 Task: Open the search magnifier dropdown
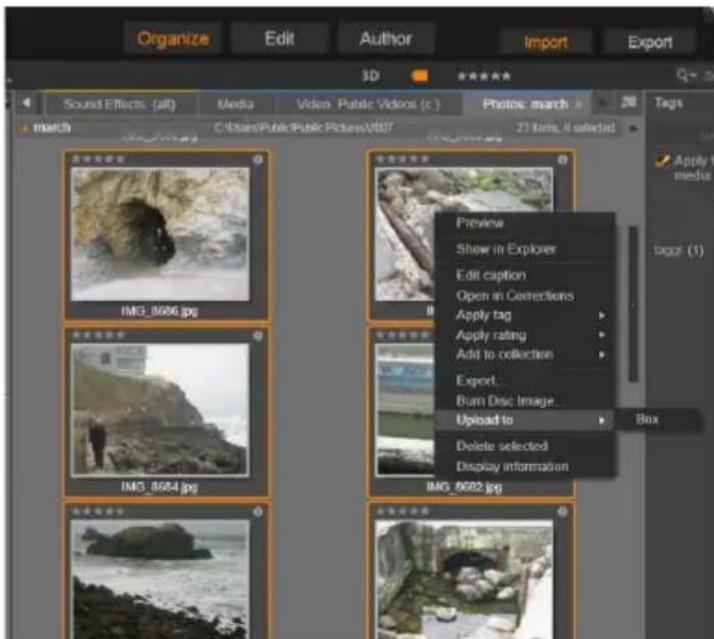pos(686,75)
